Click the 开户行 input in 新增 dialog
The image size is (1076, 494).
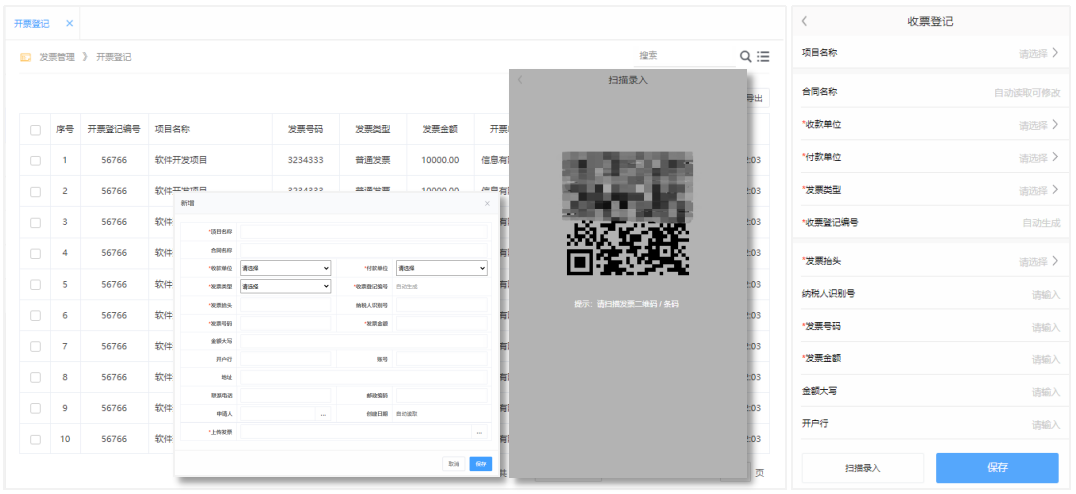(285, 359)
